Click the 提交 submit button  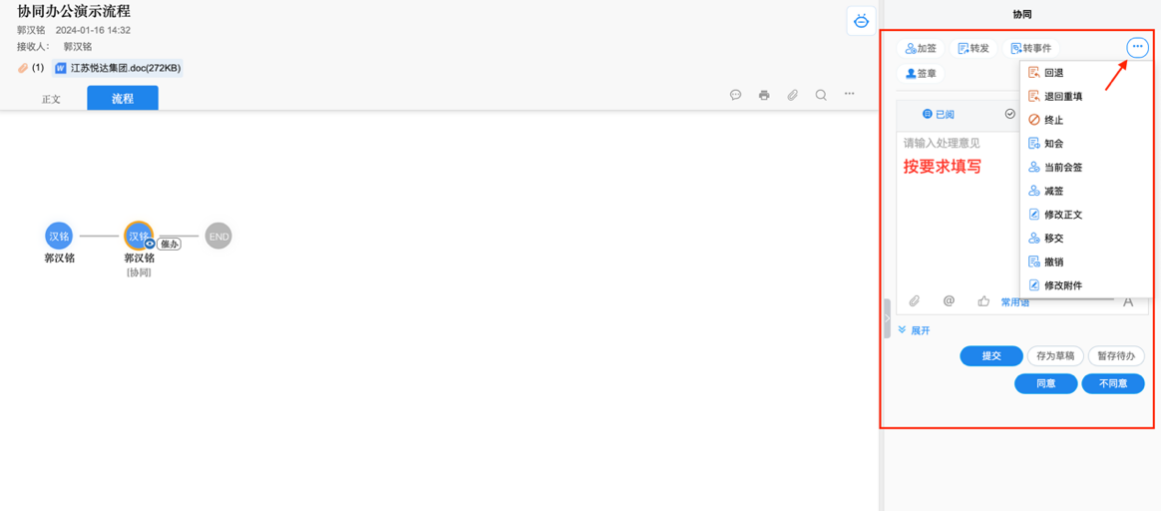tap(991, 356)
